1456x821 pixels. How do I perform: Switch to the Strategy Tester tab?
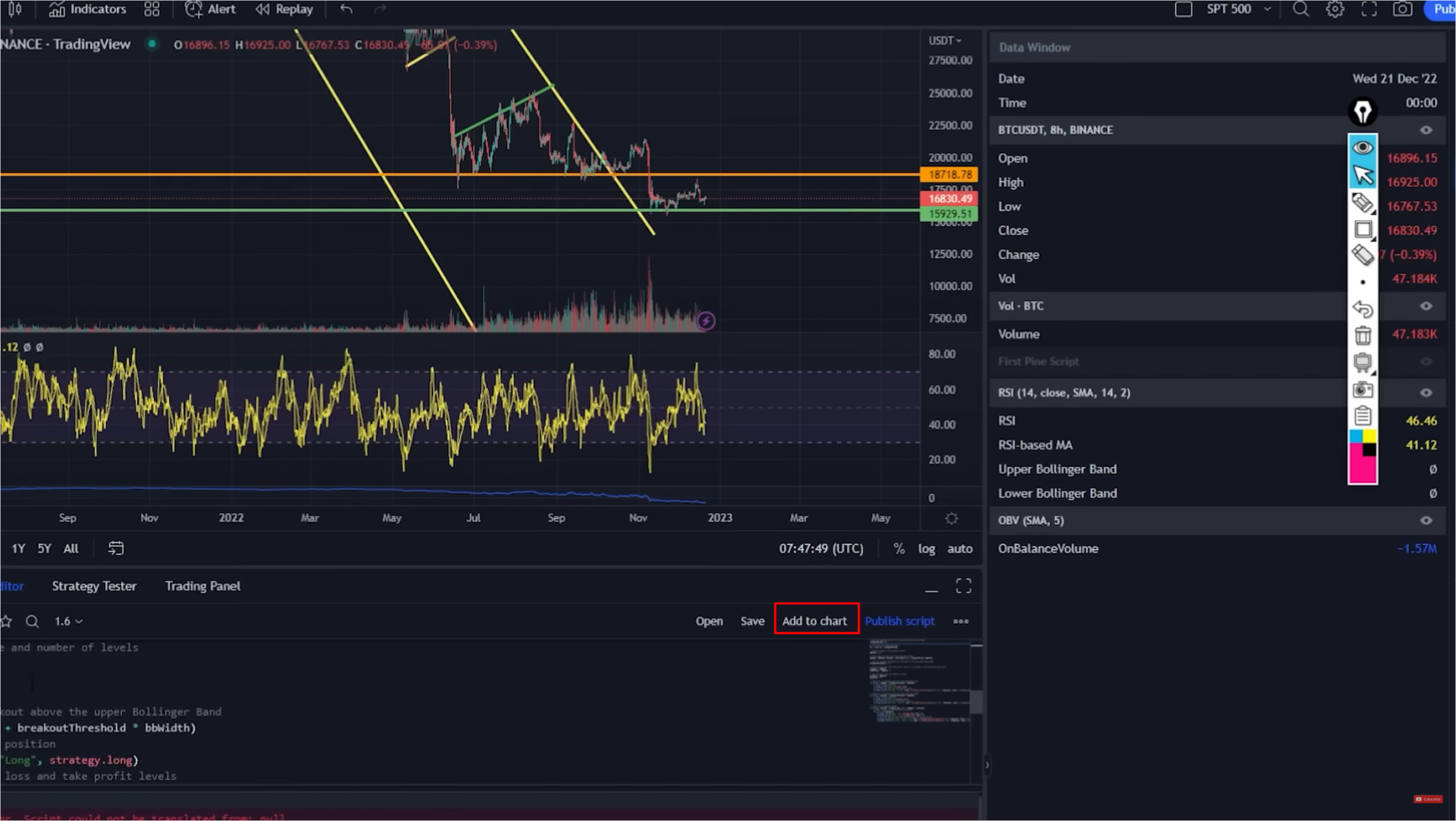[x=94, y=586]
